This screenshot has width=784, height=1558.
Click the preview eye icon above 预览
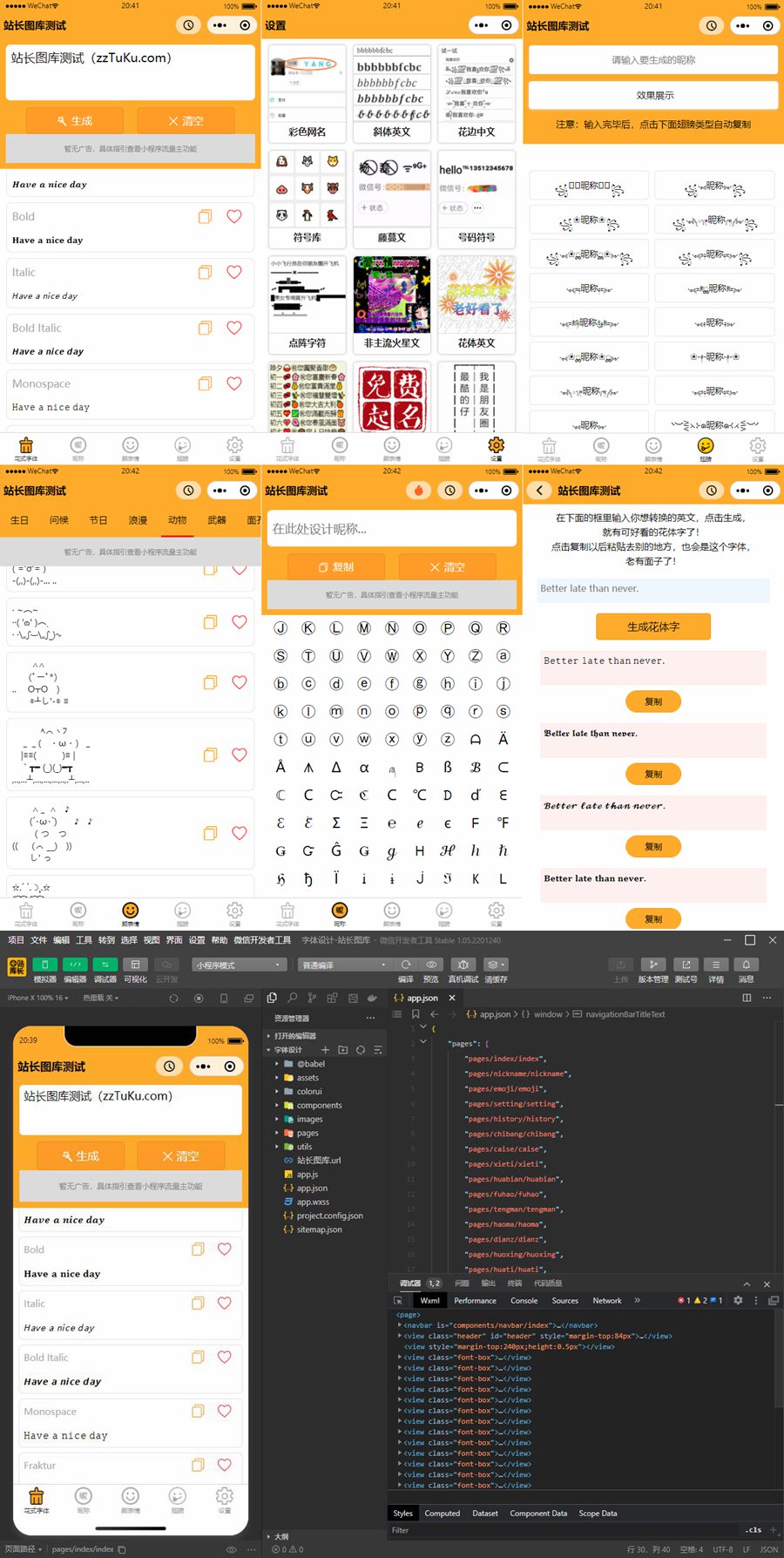(x=431, y=965)
